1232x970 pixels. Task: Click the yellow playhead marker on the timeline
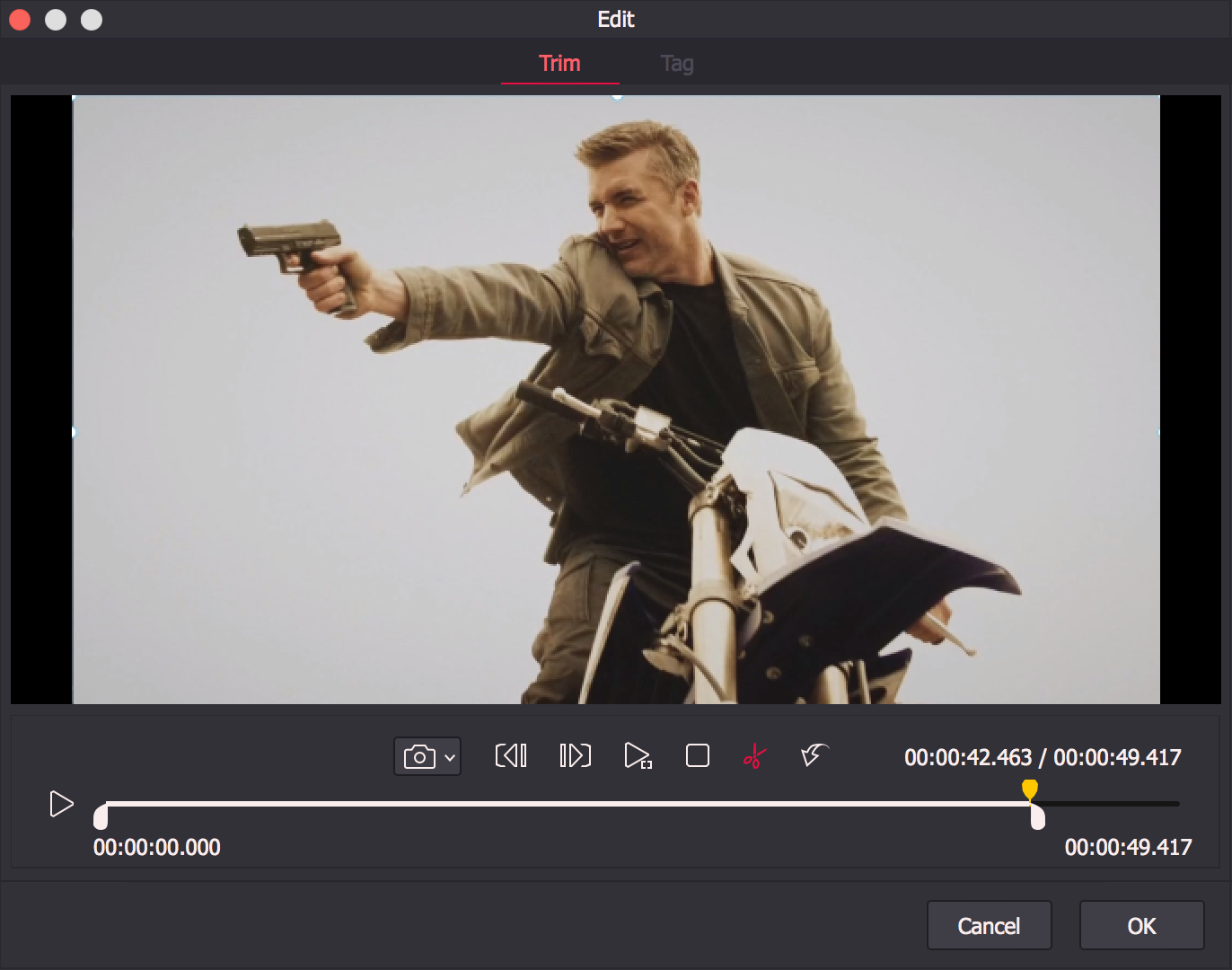coord(1030,789)
